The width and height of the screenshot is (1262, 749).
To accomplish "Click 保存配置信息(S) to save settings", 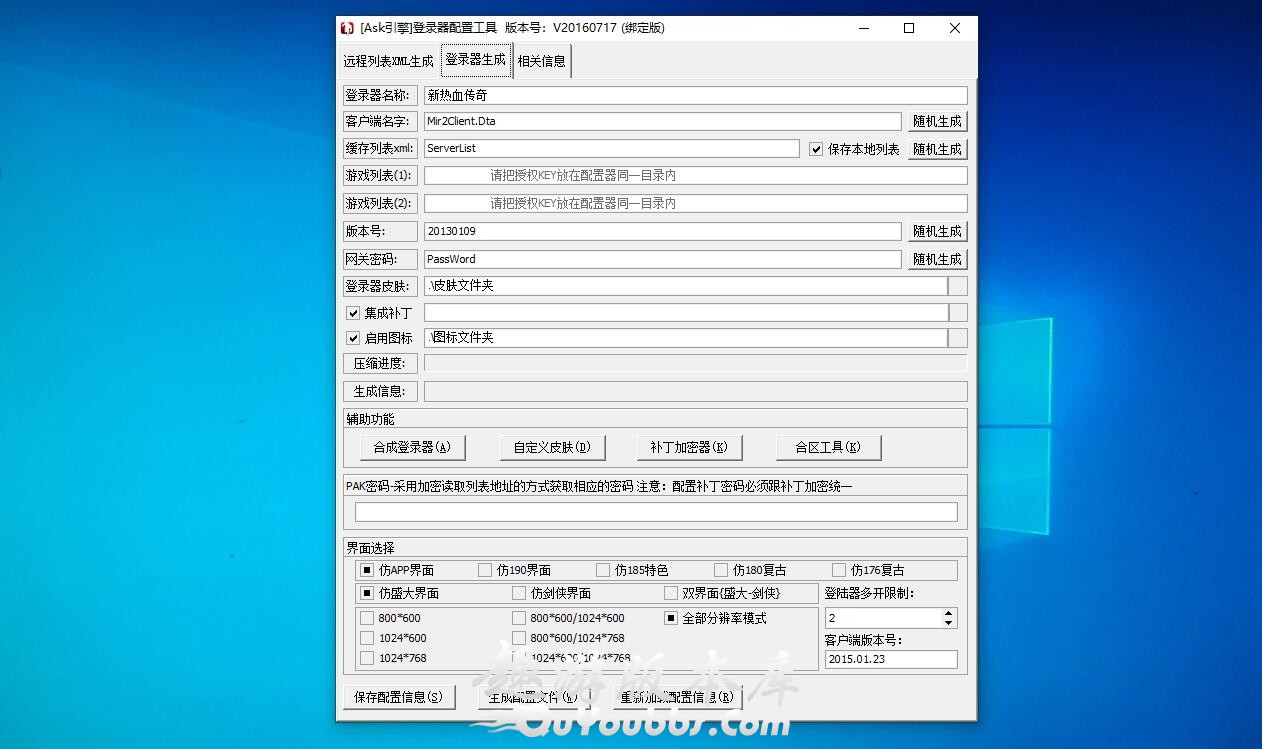I will pyautogui.click(x=398, y=696).
